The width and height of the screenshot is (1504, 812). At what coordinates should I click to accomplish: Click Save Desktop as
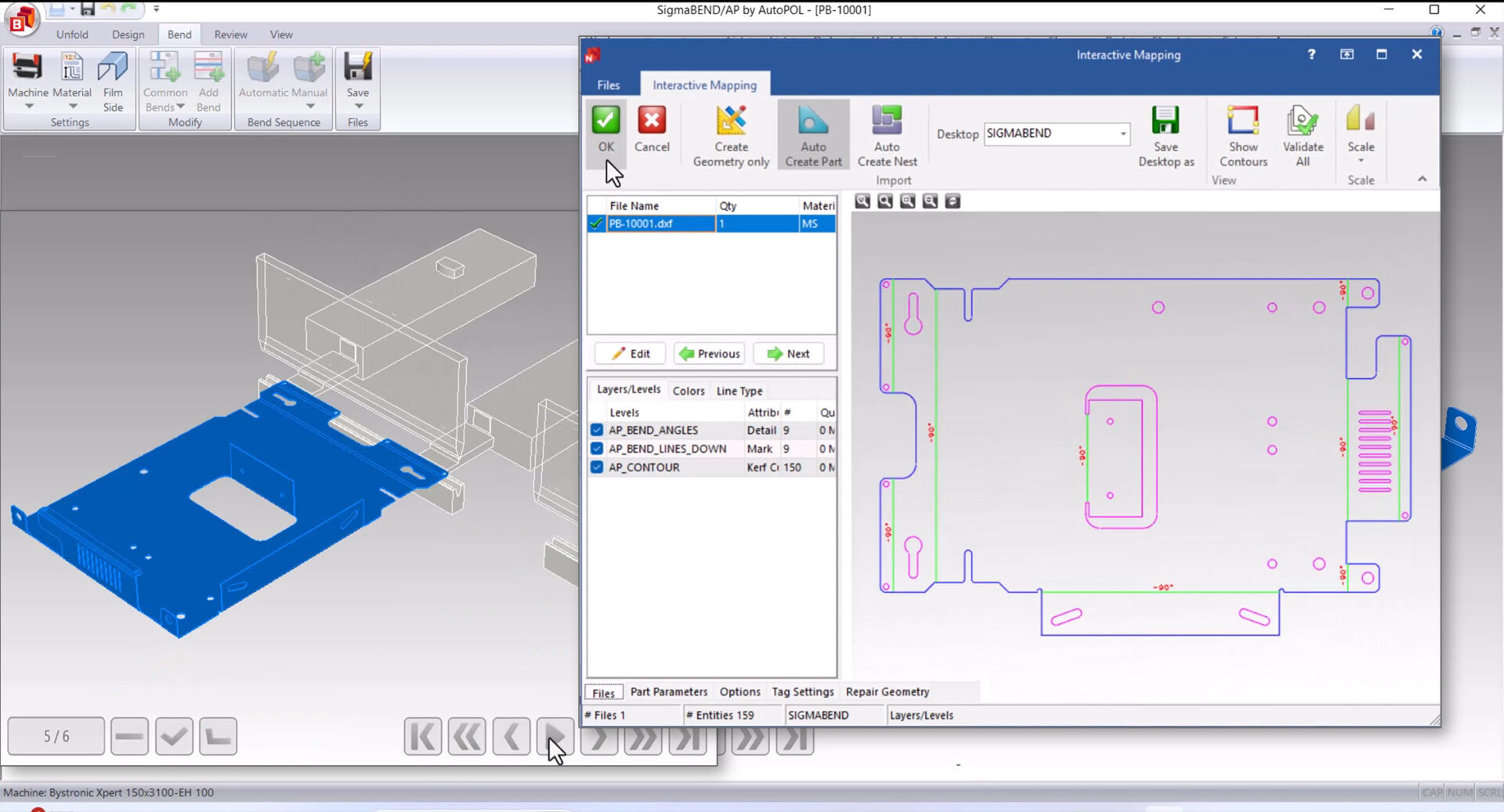1166,135
